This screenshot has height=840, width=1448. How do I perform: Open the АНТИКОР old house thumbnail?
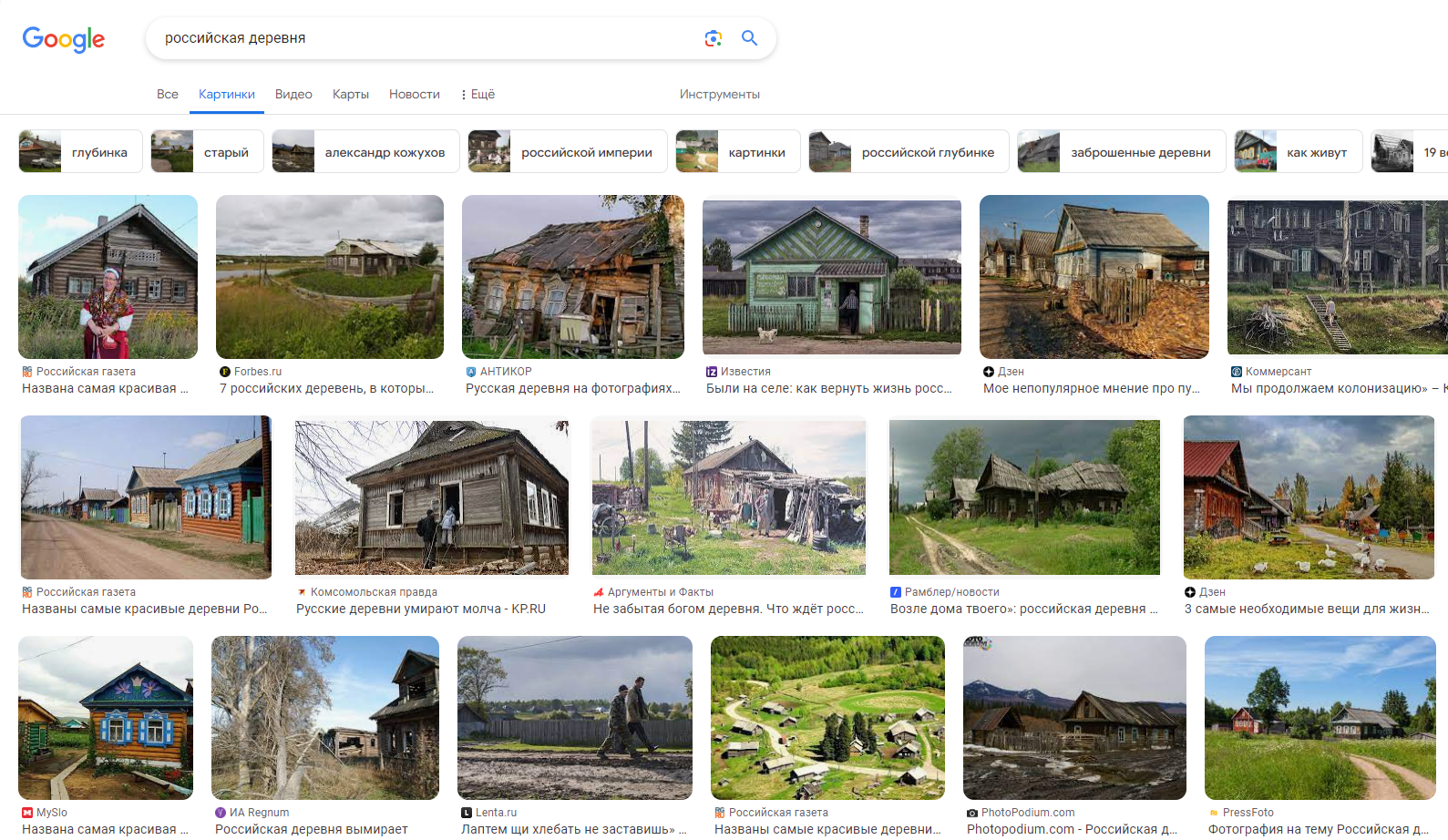pyautogui.click(x=573, y=277)
